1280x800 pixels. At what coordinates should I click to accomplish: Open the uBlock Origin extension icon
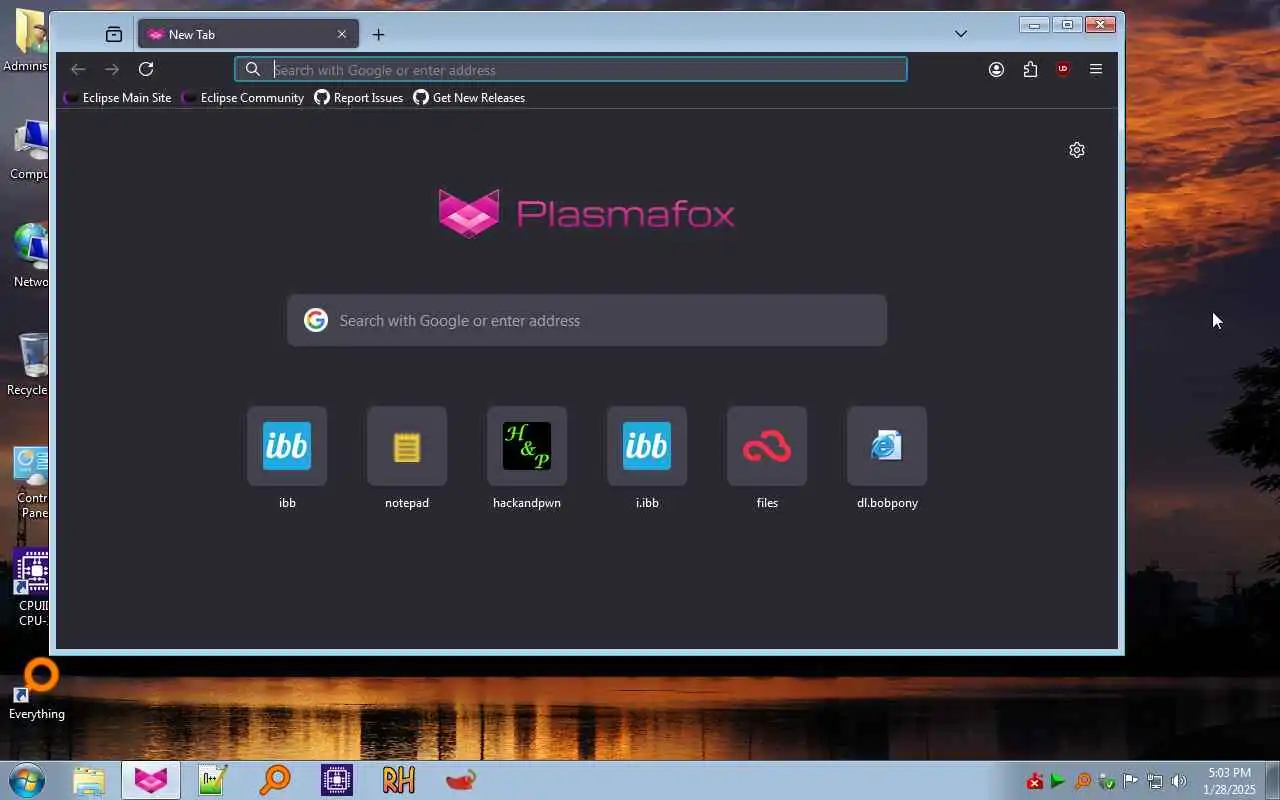click(1063, 69)
